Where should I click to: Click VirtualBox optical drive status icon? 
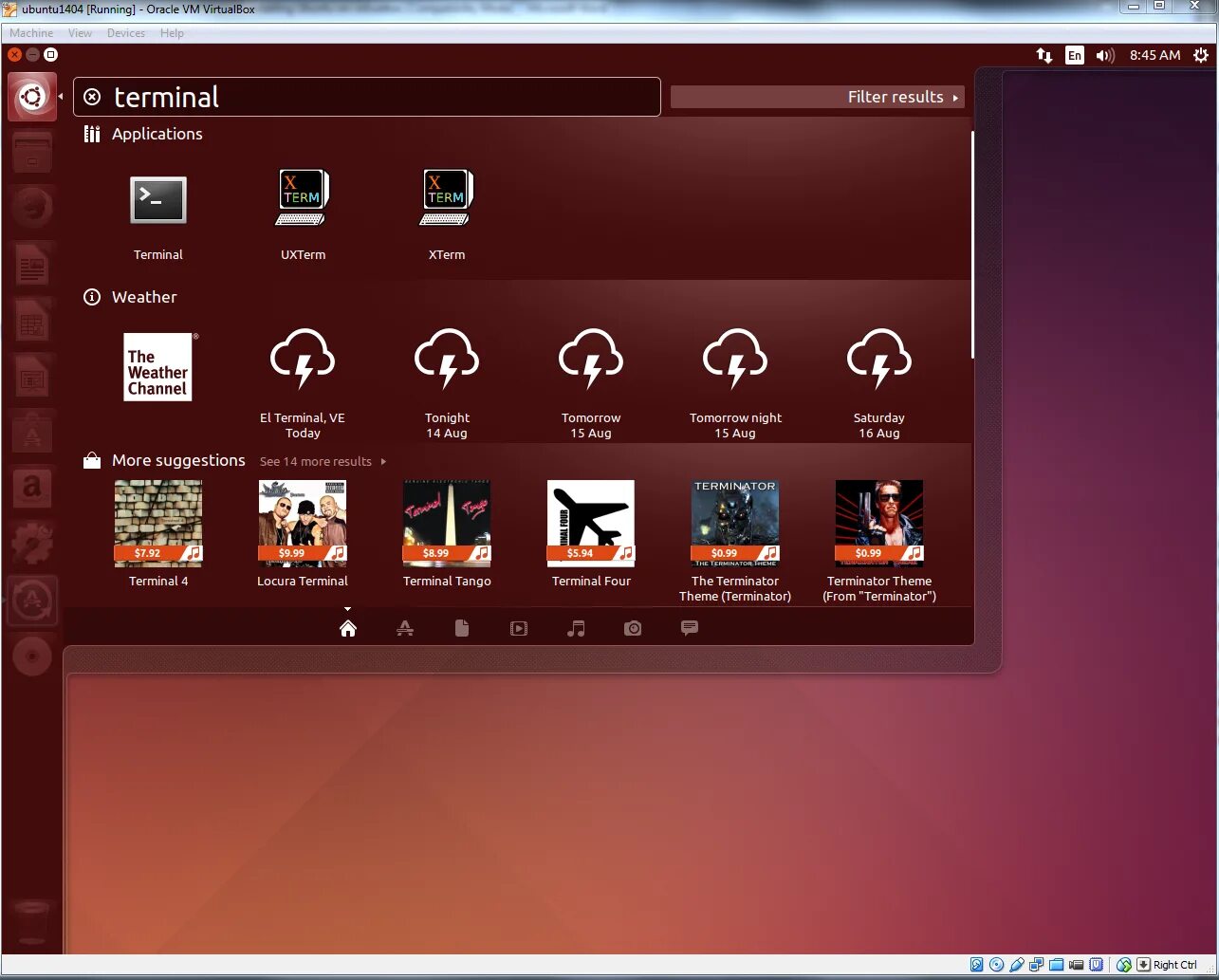pos(997,965)
